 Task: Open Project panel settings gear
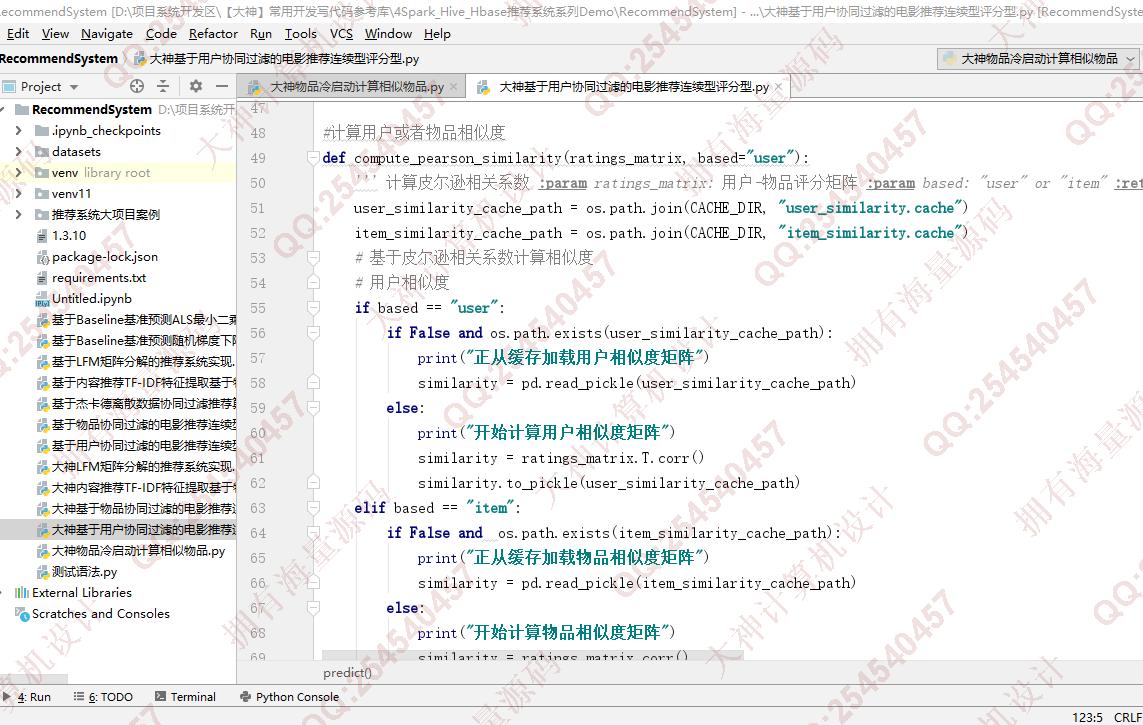click(195, 86)
